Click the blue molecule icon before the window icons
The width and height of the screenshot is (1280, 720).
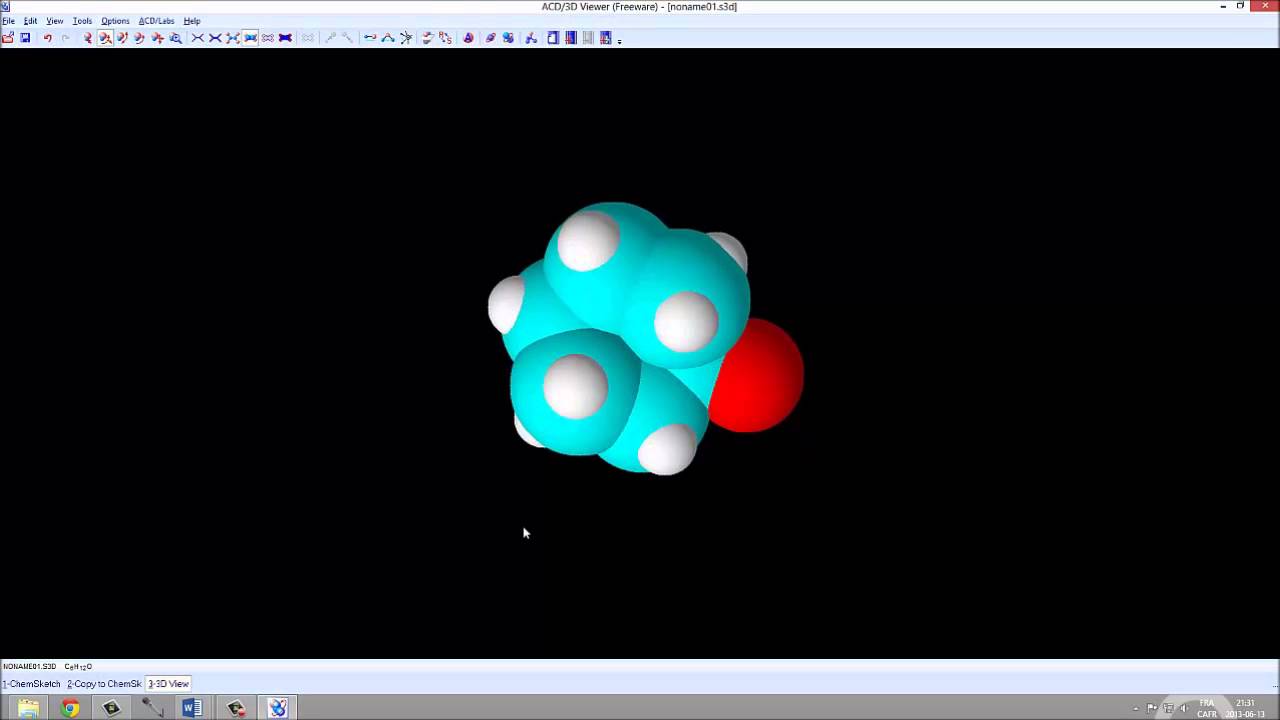click(531, 38)
